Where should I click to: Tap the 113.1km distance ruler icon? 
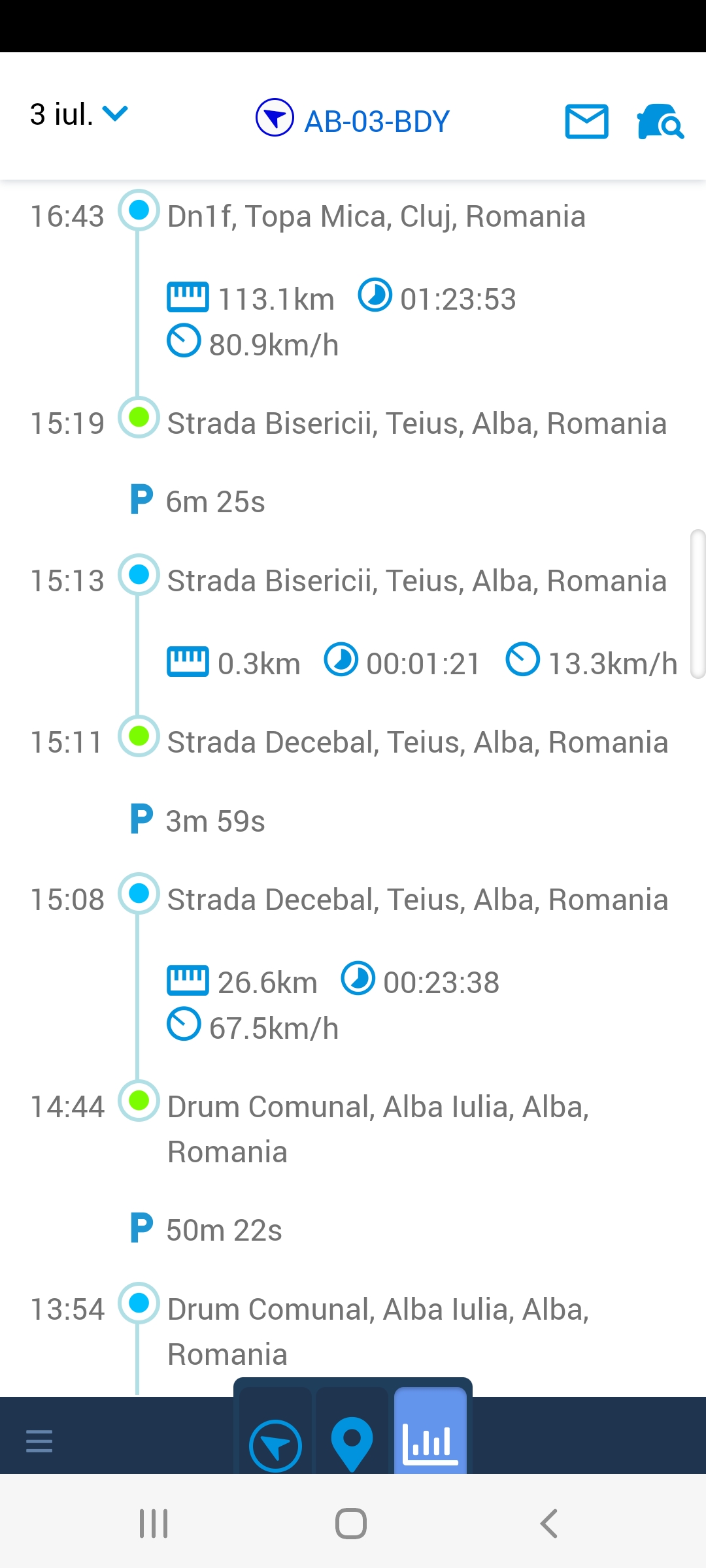188,297
